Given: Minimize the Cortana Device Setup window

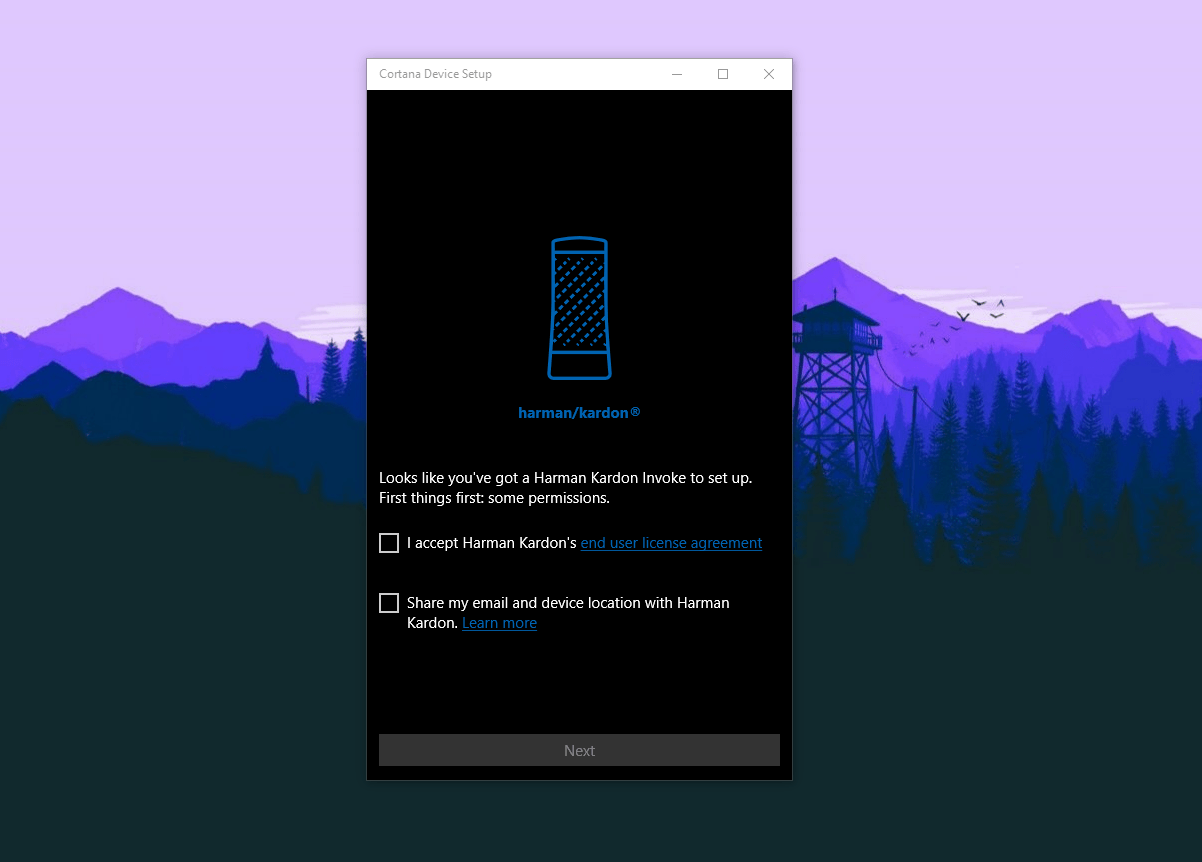Looking at the screenshot, I should [x=677, y=74].
